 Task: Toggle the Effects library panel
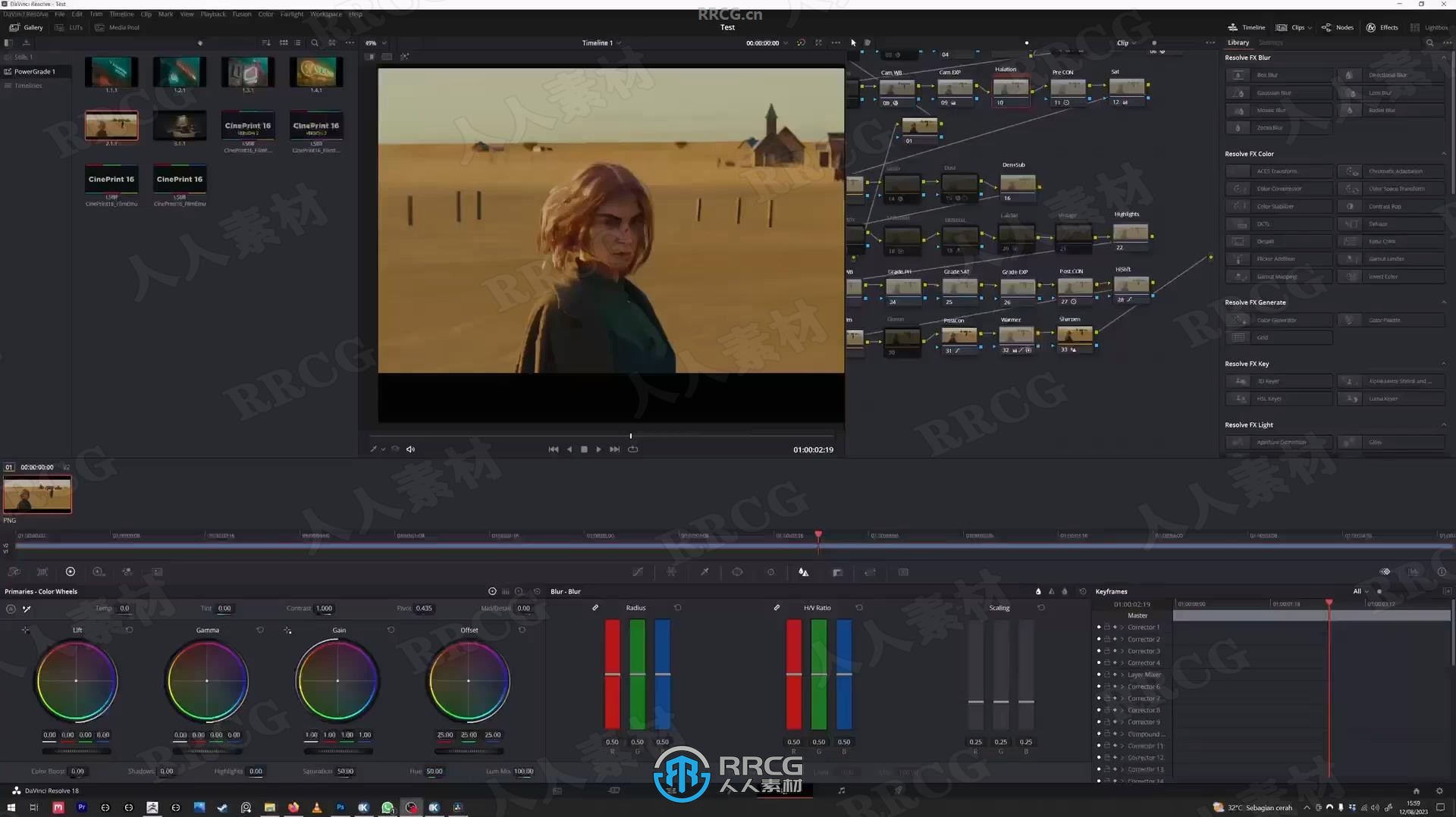click(x=1382, y=27)
